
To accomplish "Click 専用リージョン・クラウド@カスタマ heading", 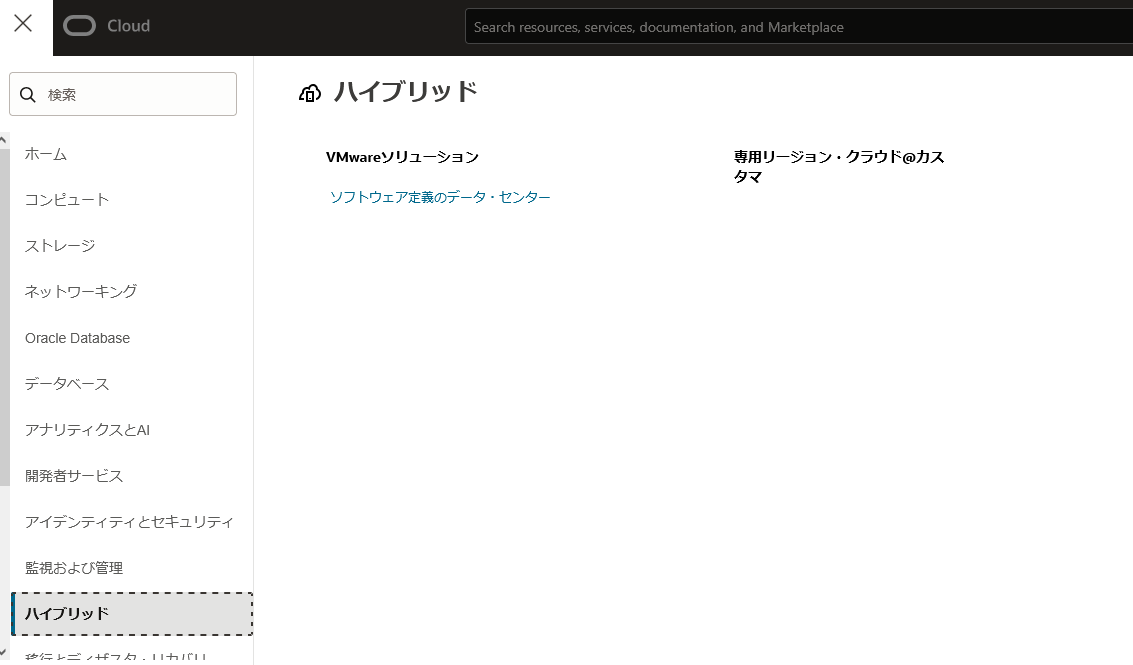I will 839,167.
